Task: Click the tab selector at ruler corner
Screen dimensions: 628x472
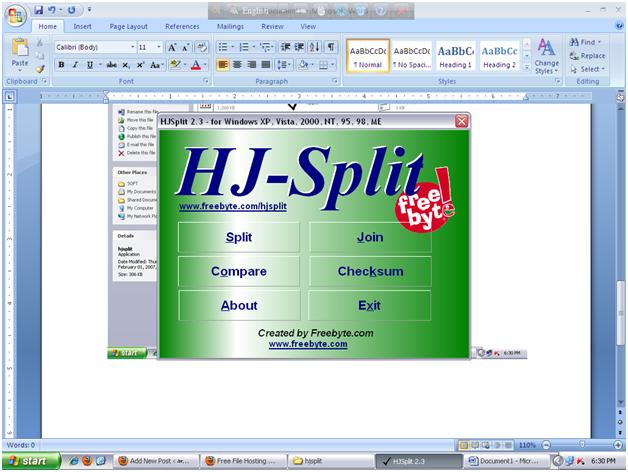Action: coord(10,96)
